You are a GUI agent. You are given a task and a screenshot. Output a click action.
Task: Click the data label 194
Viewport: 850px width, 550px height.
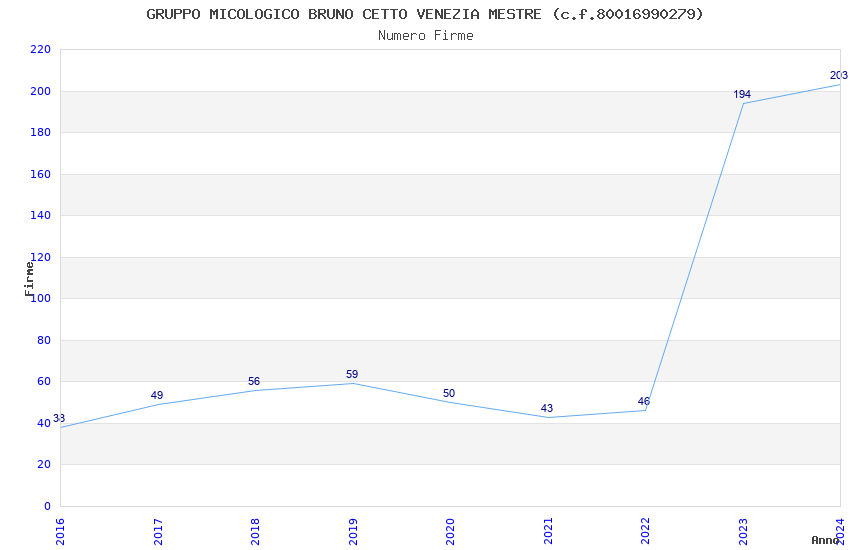coord(742,94)
